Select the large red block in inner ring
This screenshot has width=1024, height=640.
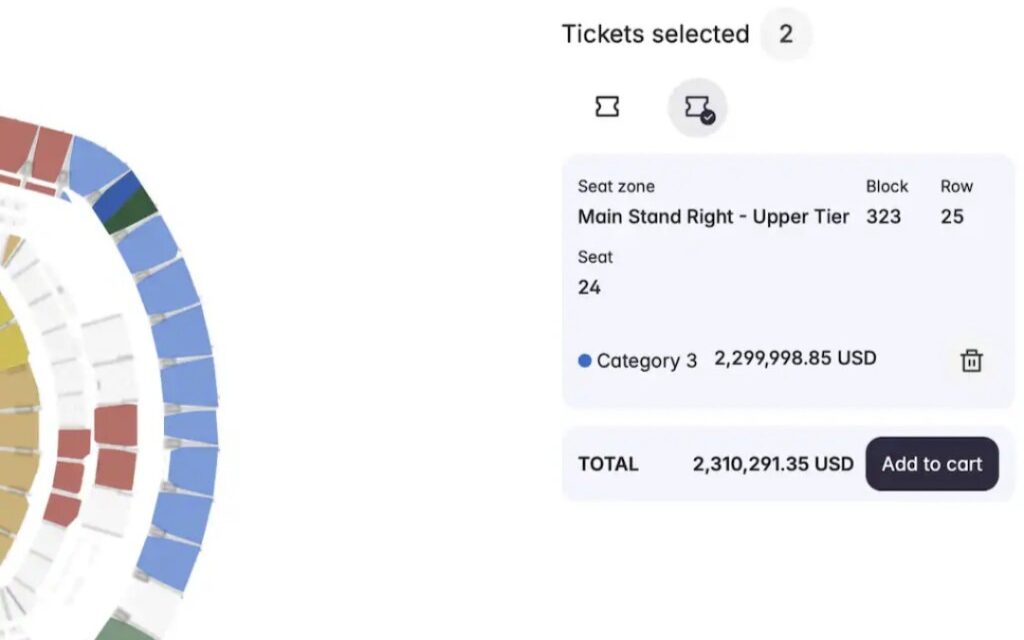click(116, 425)
